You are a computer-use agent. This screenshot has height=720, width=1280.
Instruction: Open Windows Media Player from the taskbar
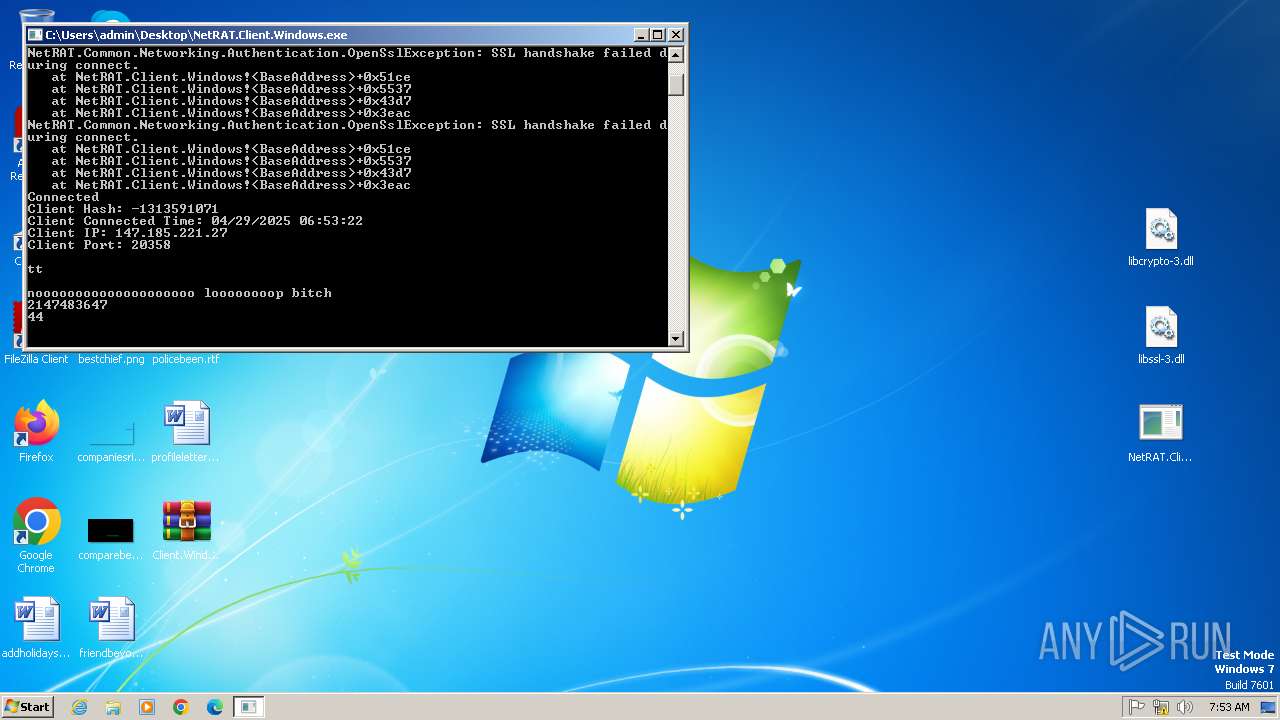click(147, 707)
